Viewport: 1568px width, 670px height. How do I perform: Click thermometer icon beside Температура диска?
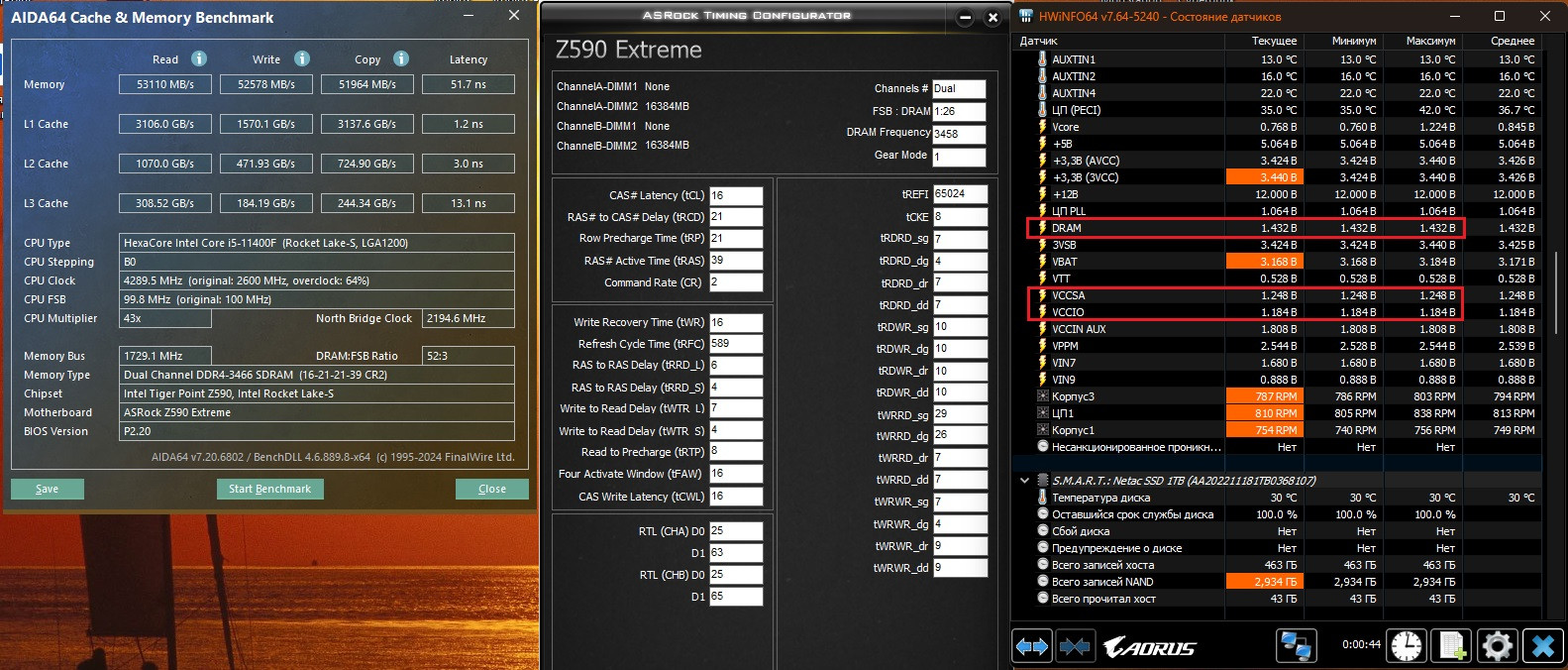click(x=1042, y=498)
